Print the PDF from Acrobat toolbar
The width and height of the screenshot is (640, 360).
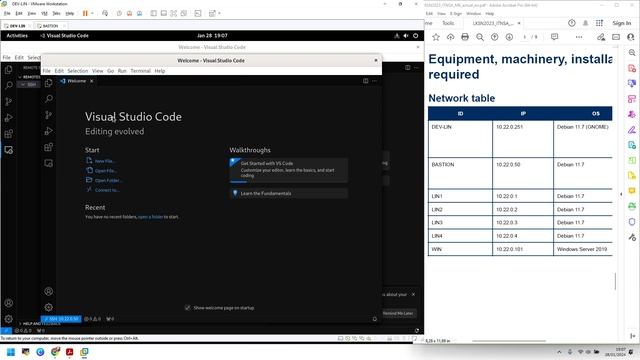pyautogui.click(x=465, y=37)
